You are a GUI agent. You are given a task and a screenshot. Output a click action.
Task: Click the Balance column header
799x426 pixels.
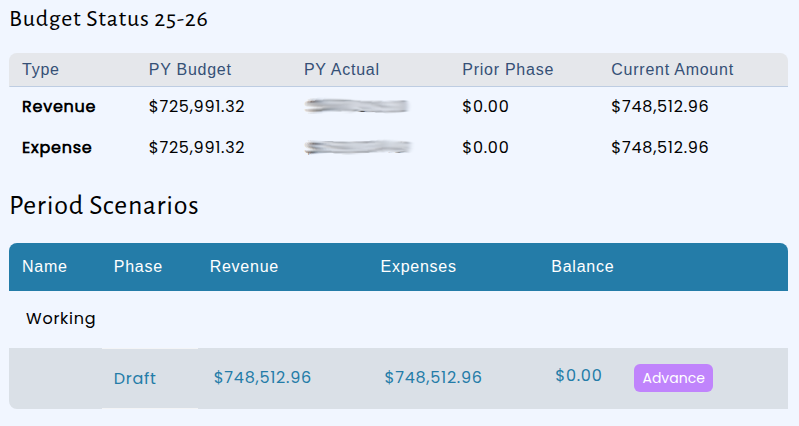click(582, 267)
